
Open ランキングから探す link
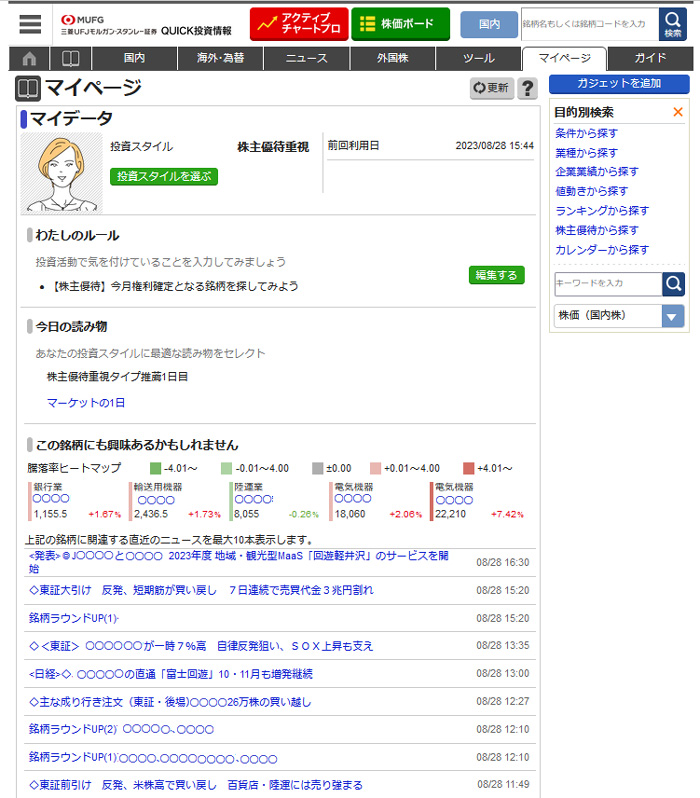pyautogui.click(x=602, y=210)
